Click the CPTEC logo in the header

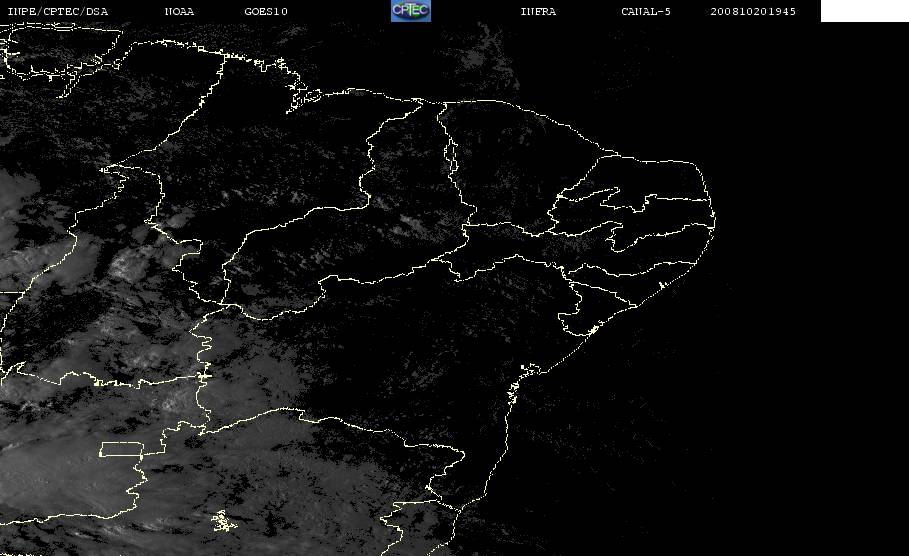(x=410, y=10)
